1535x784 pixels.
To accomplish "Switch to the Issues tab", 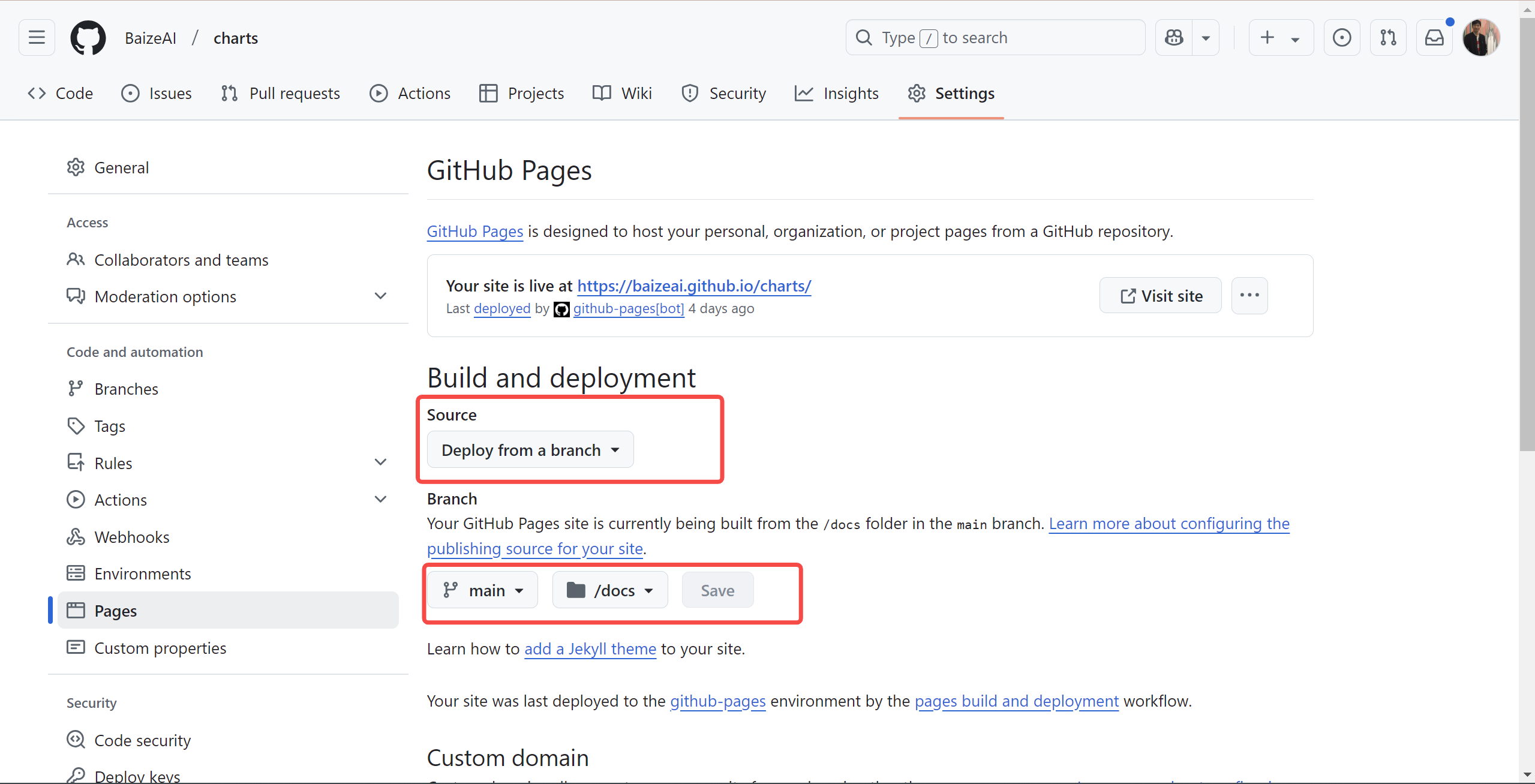I will 157,93.
